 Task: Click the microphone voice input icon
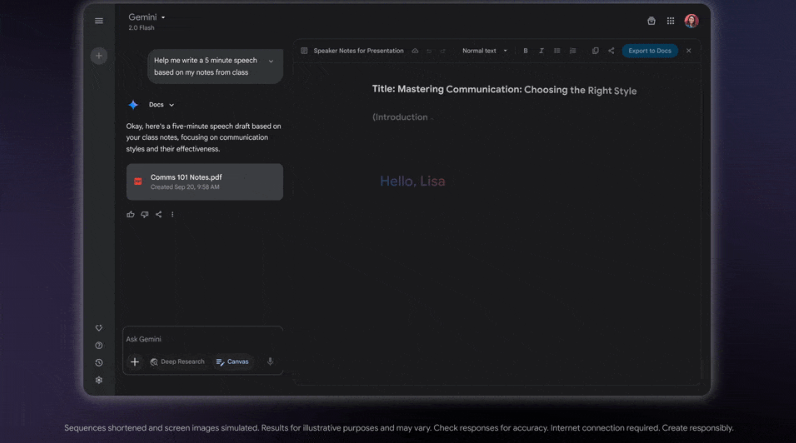point(270,361)
